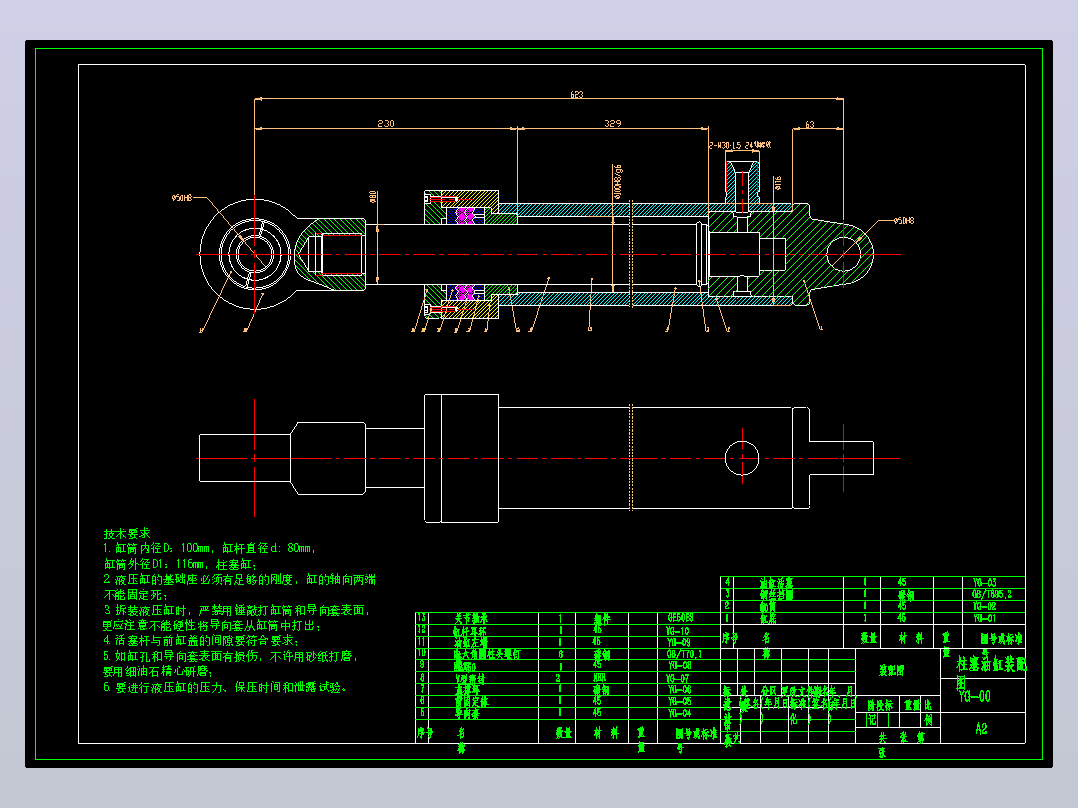Click the 技术要求 heading
The height and width of the screenshot is (808, 1078).
click(x=126, y=533)
